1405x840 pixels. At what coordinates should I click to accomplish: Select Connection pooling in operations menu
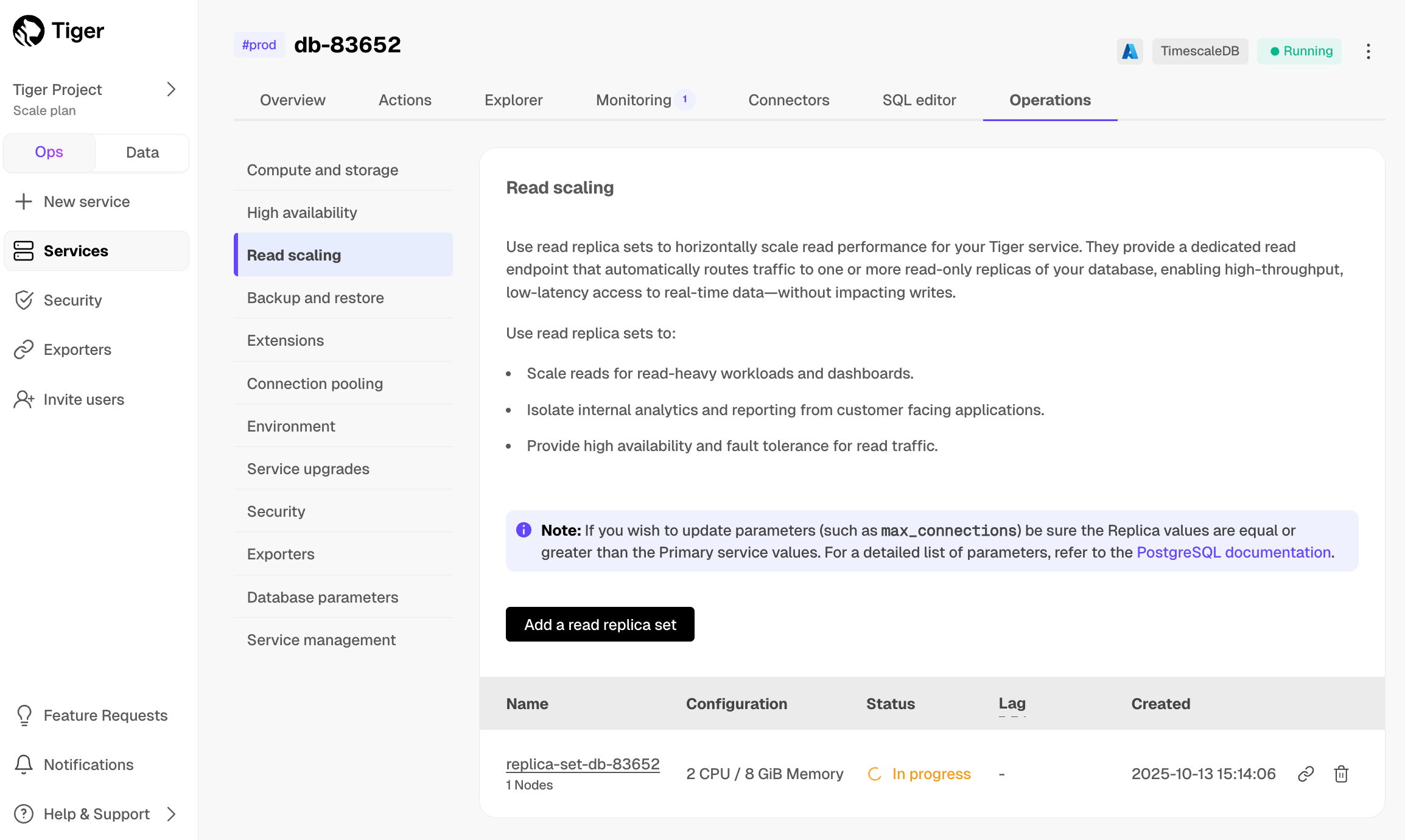click(315, 383)
